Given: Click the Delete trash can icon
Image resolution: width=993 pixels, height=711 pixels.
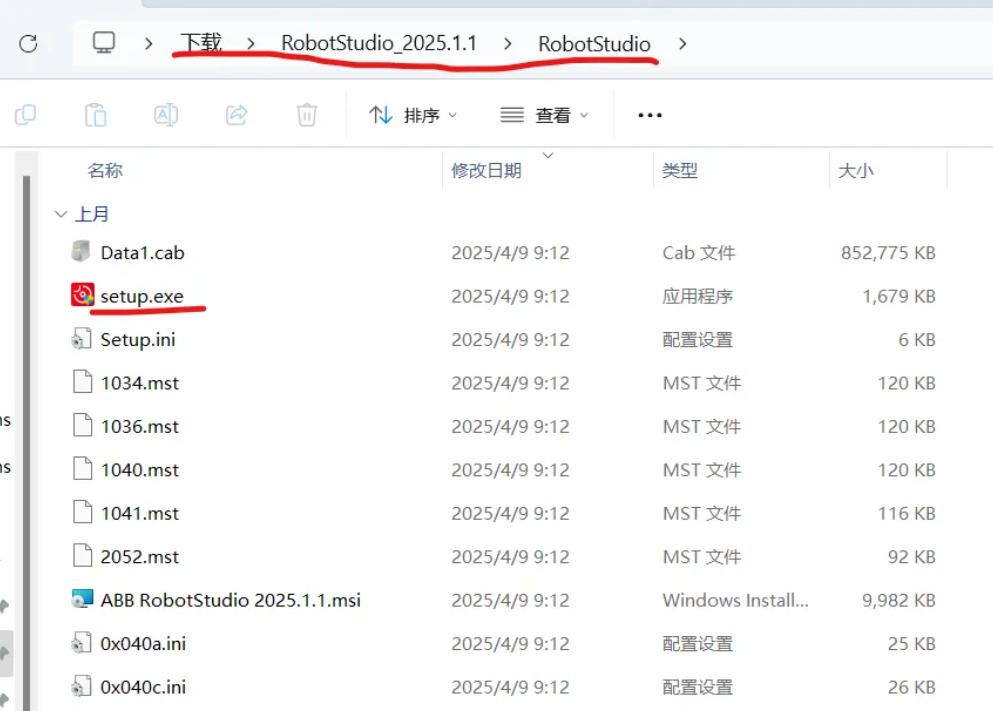Looking at the screenshot, I should (x=307, y=115).
